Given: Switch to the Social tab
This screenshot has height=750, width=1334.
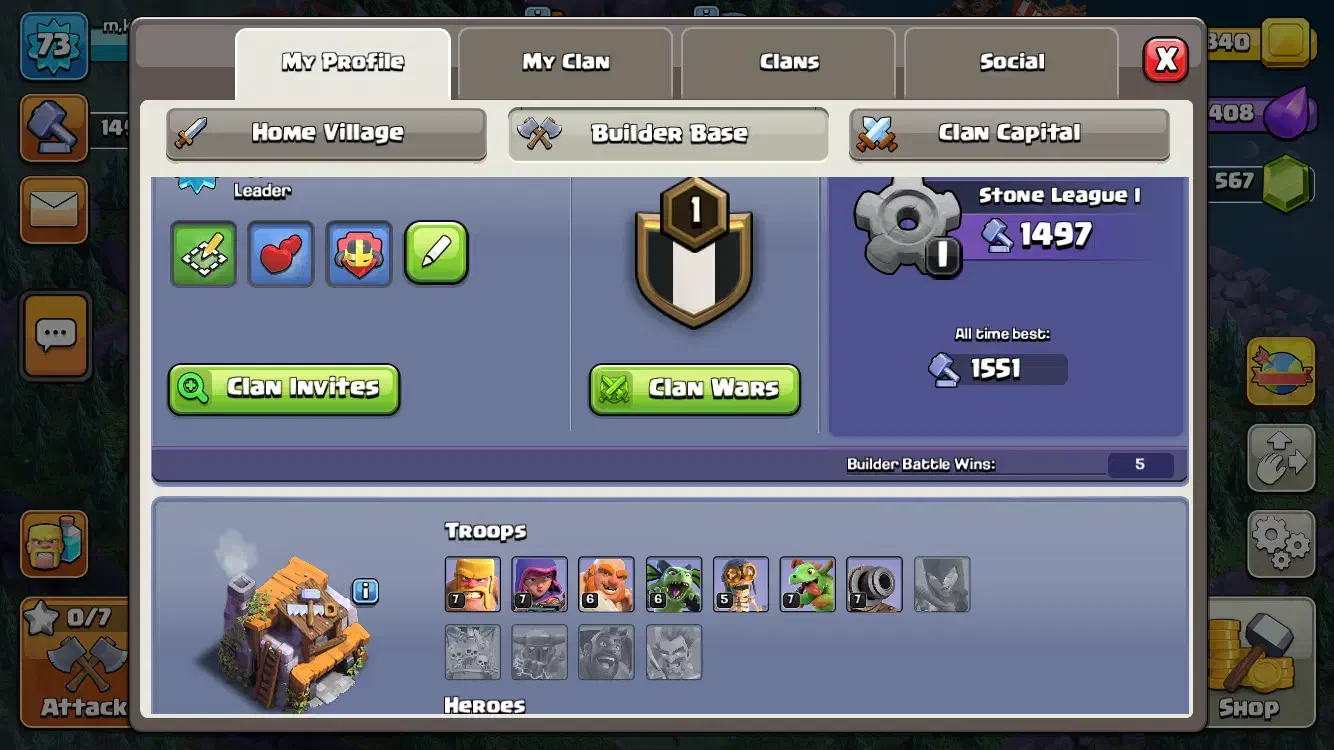Looking at the screenshot, I should 1011,62.
